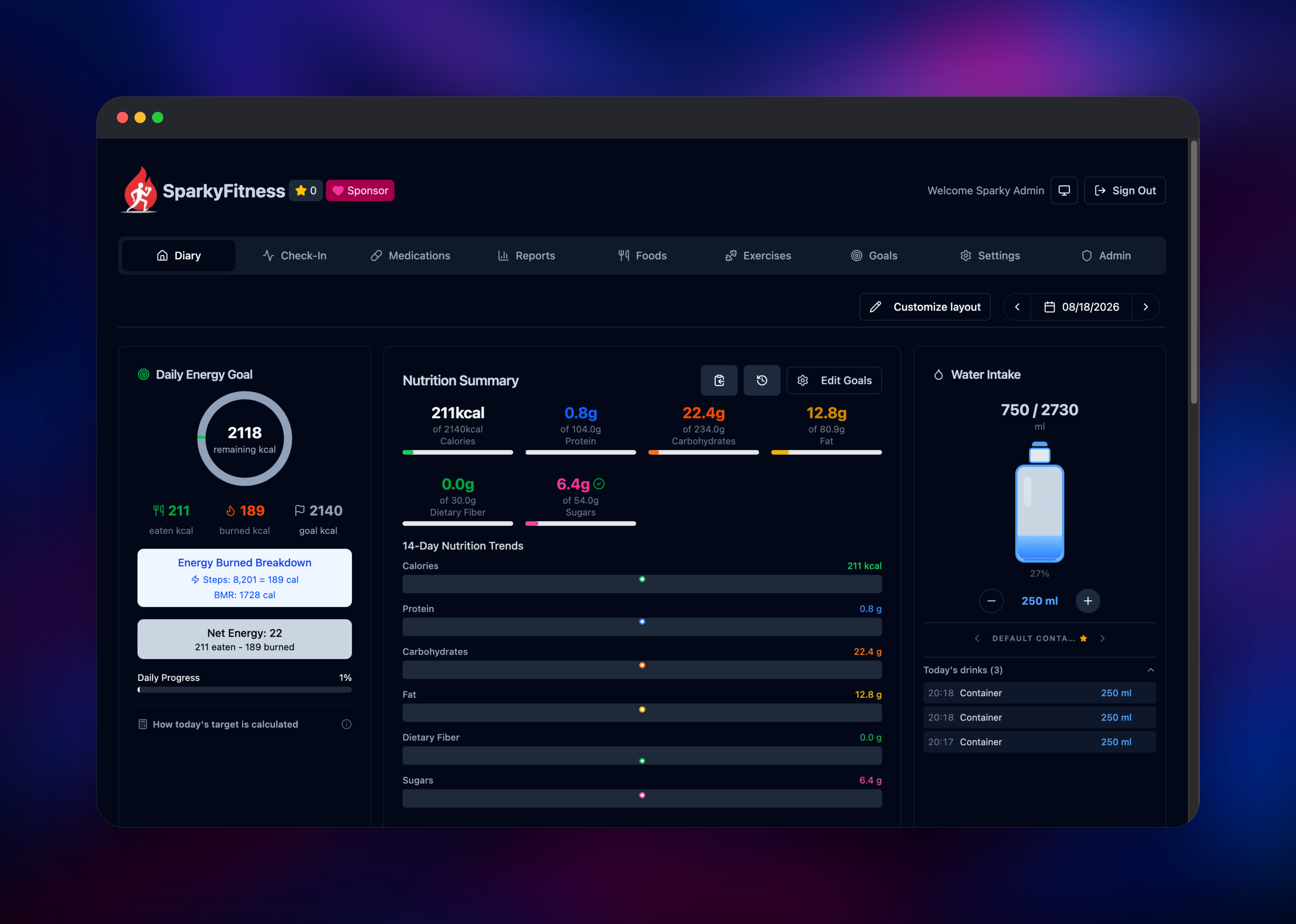Screen dimensions: 1296x924
Task: Click the Steps lightning bolt icon
Action: pos(195,580)
